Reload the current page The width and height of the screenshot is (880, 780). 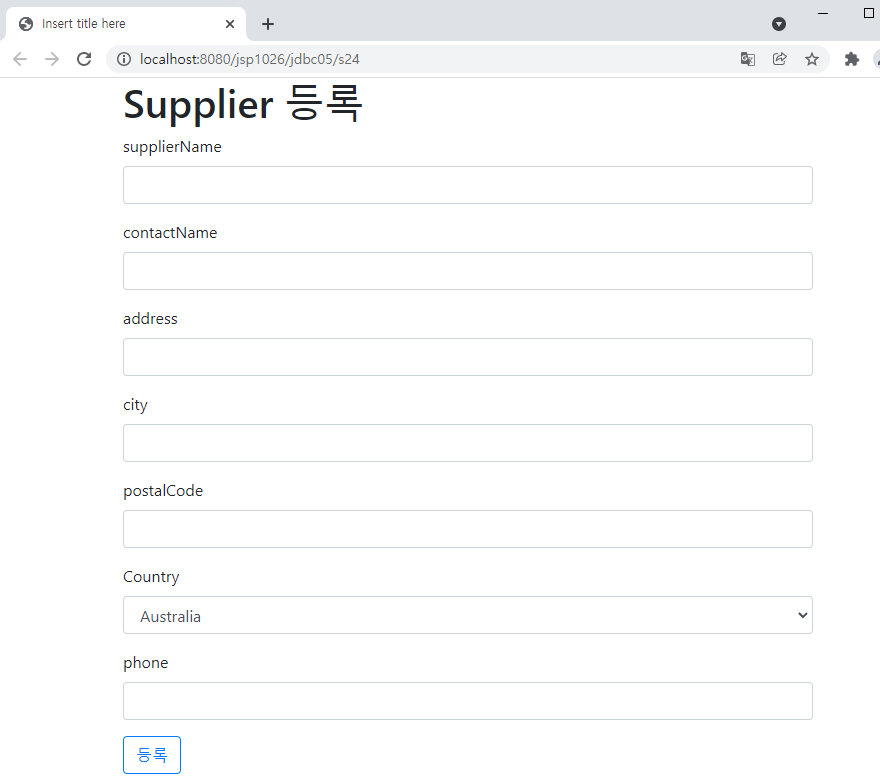[84, 59]
